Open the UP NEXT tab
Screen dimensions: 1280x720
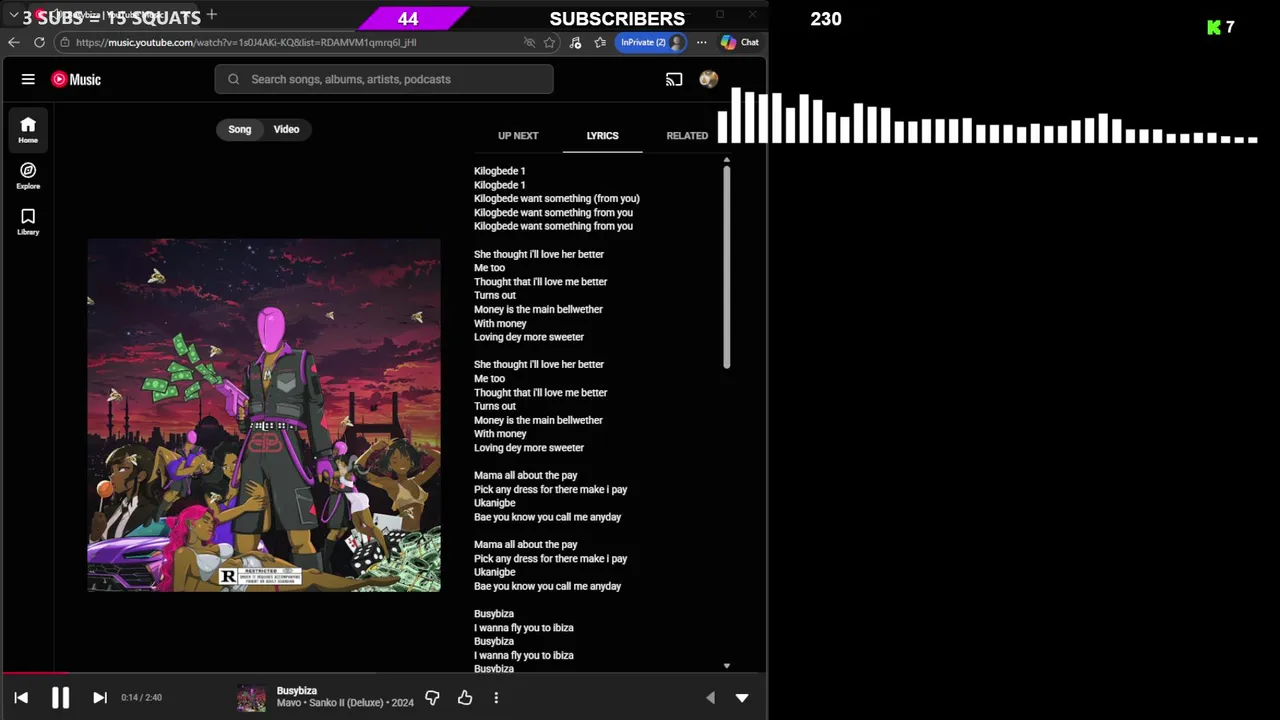(518, 135)
